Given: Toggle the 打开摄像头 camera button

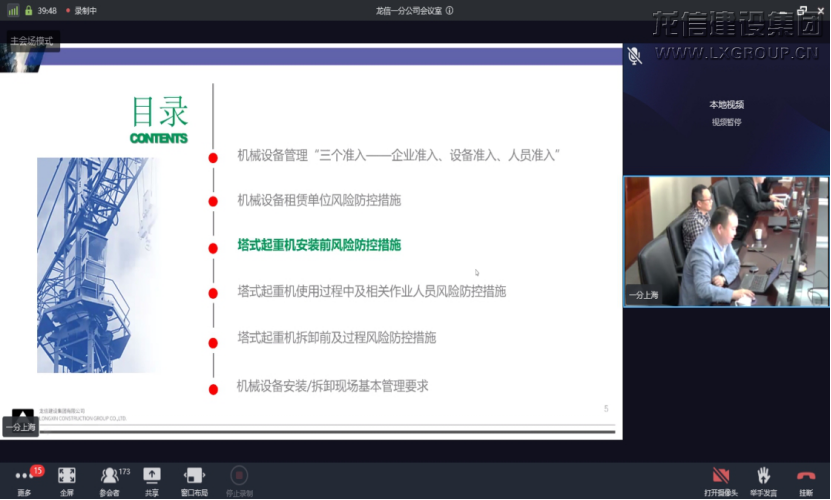Looking at the screenshot, I should pyautogui.click(x=720, y=476).
